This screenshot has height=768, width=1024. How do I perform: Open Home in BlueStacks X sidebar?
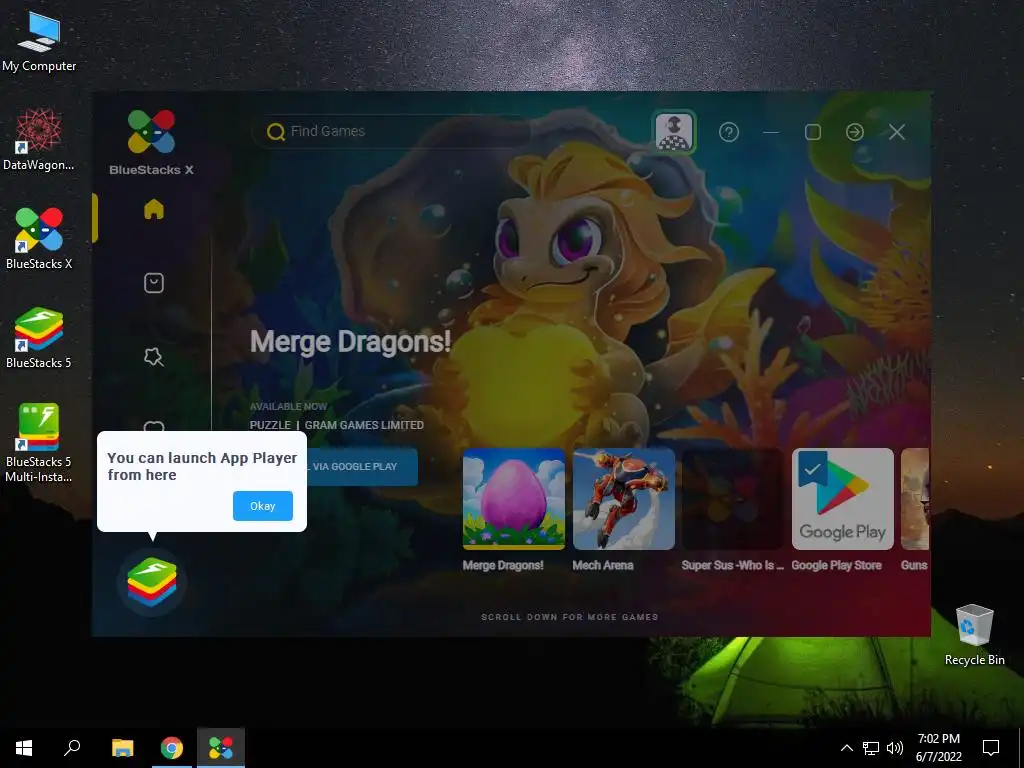(x=153, y=209)
